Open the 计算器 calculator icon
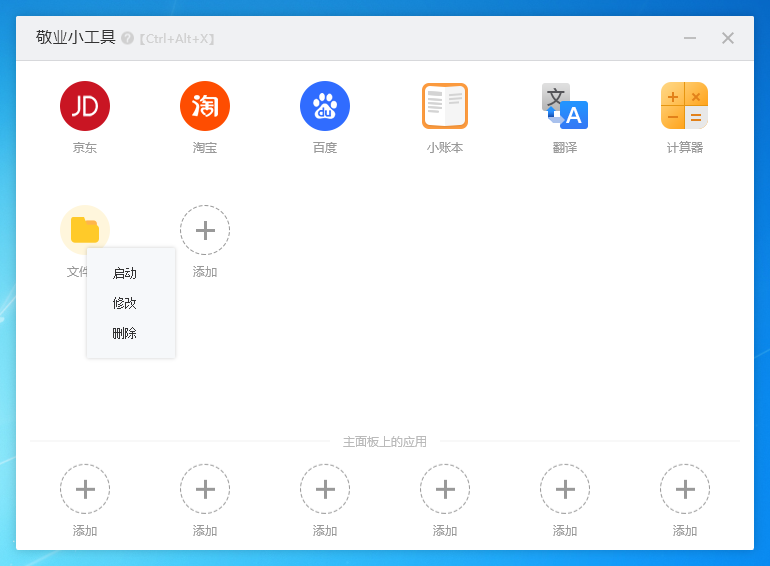The image size is (770, 566). tap(685, 106)
